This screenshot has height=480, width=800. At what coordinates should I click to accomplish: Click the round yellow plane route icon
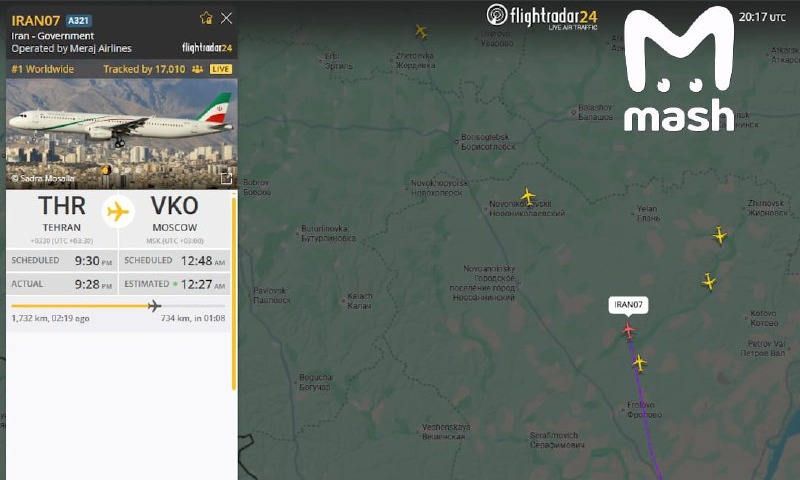point(118,211)
